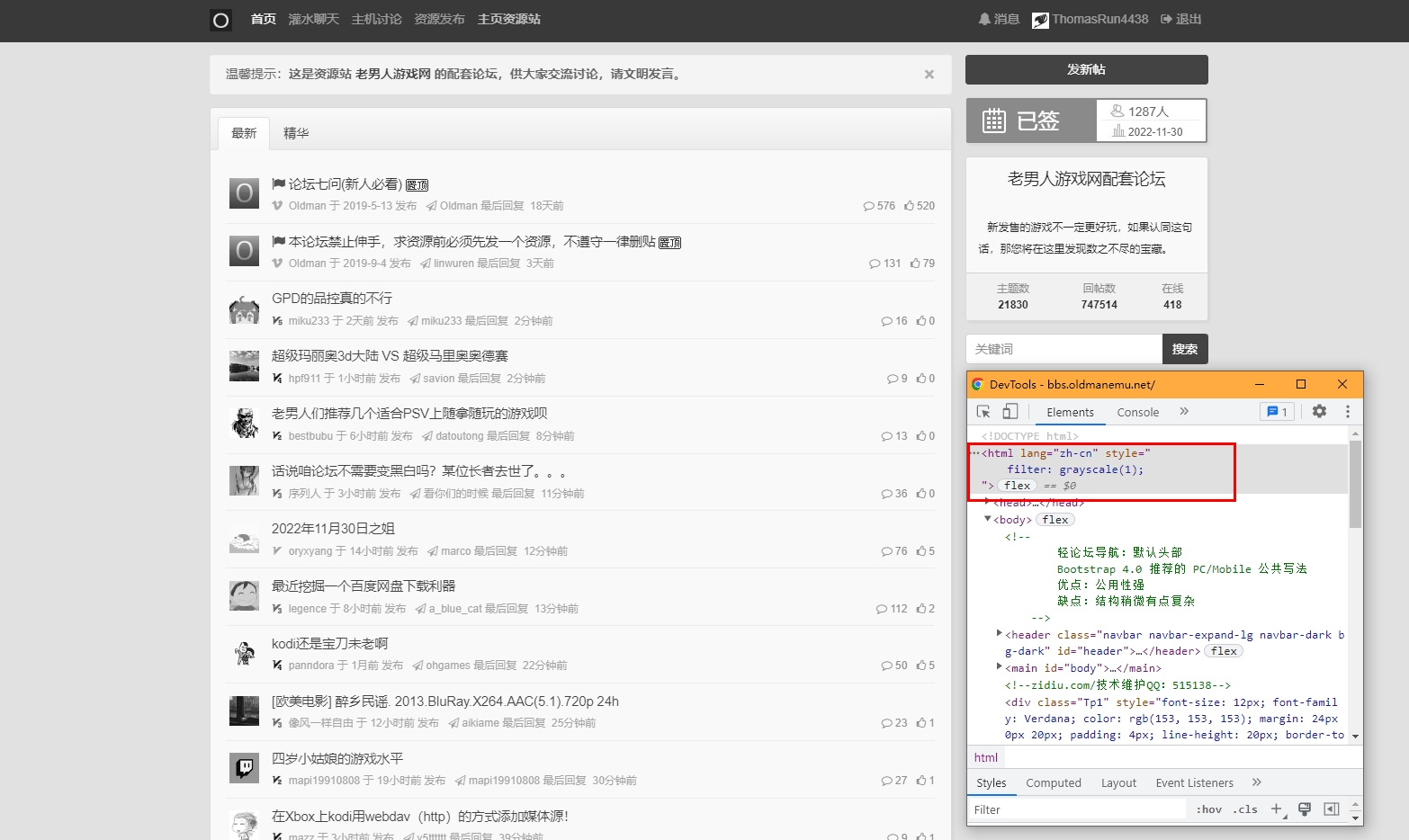Open thread kodi还是宝刀未老啊
This screenshot has height=840, width=1409.
pyautogui.click(x=330, y=644)
